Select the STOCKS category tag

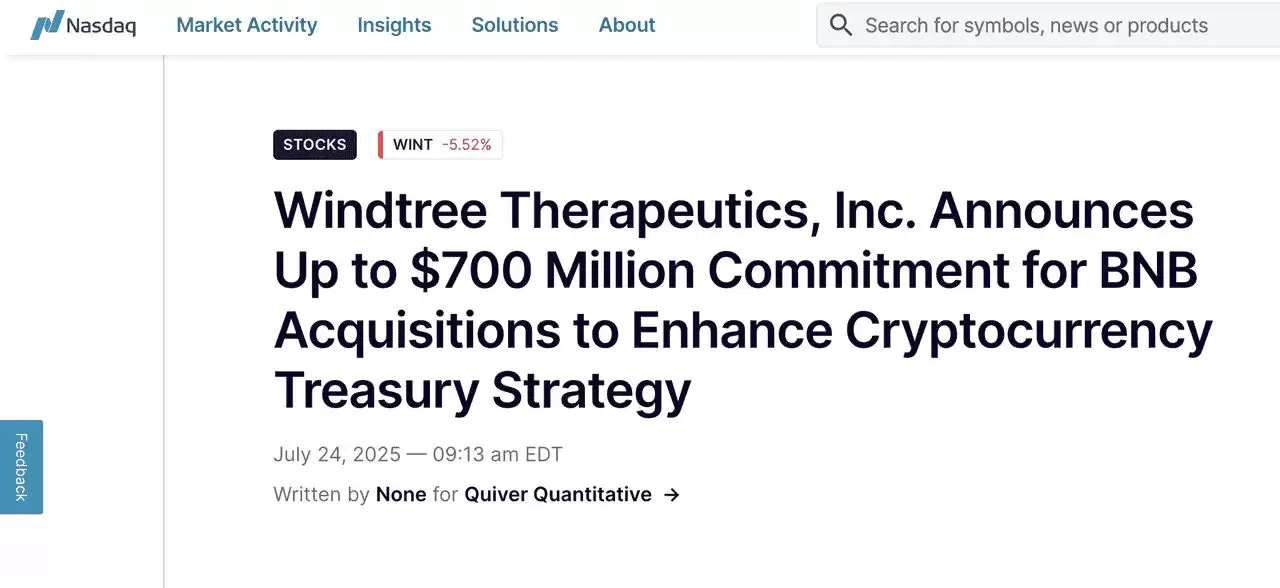point(314,144)
